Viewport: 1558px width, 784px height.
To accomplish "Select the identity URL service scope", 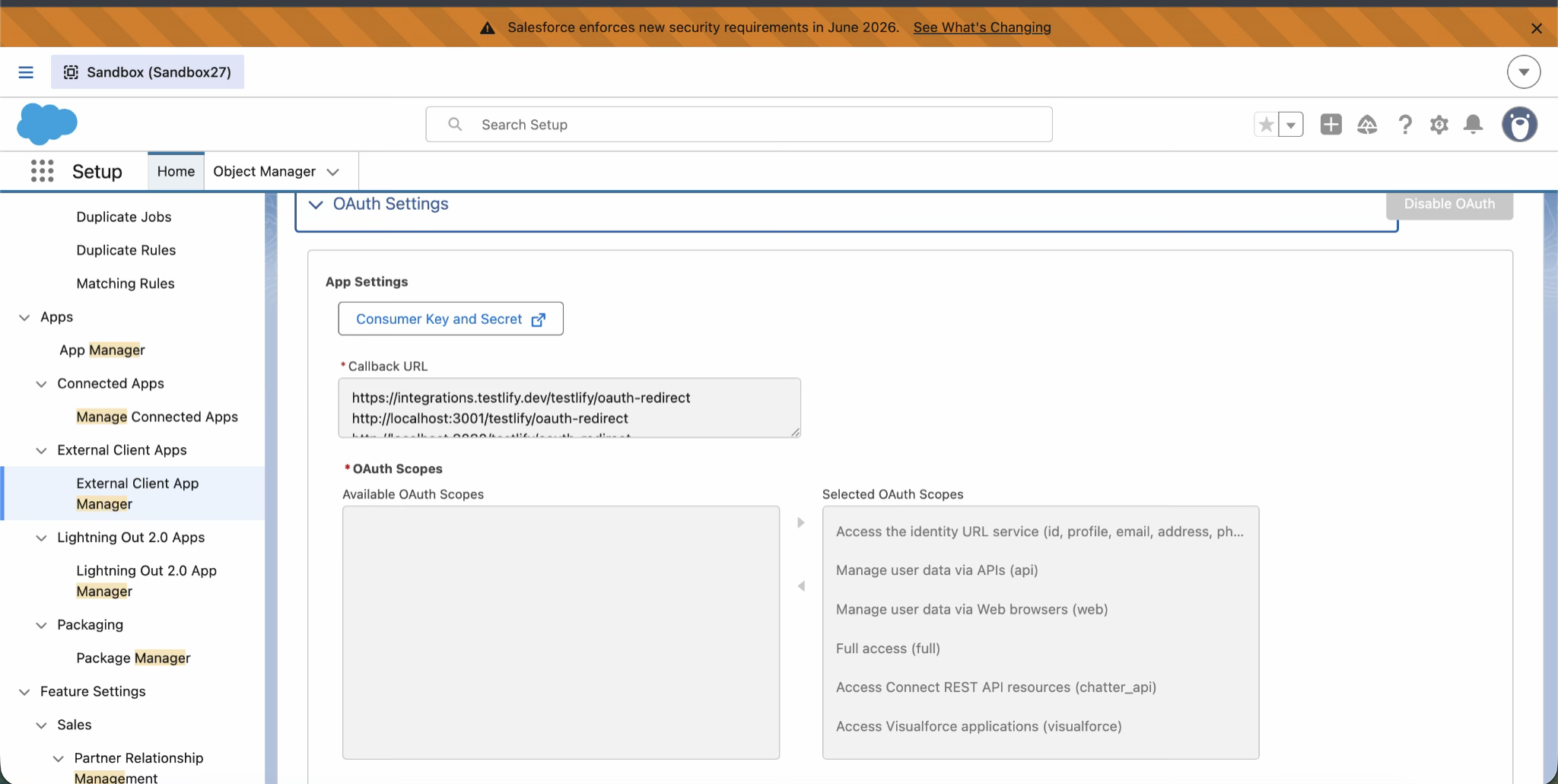I will [x=1040, y=532].
